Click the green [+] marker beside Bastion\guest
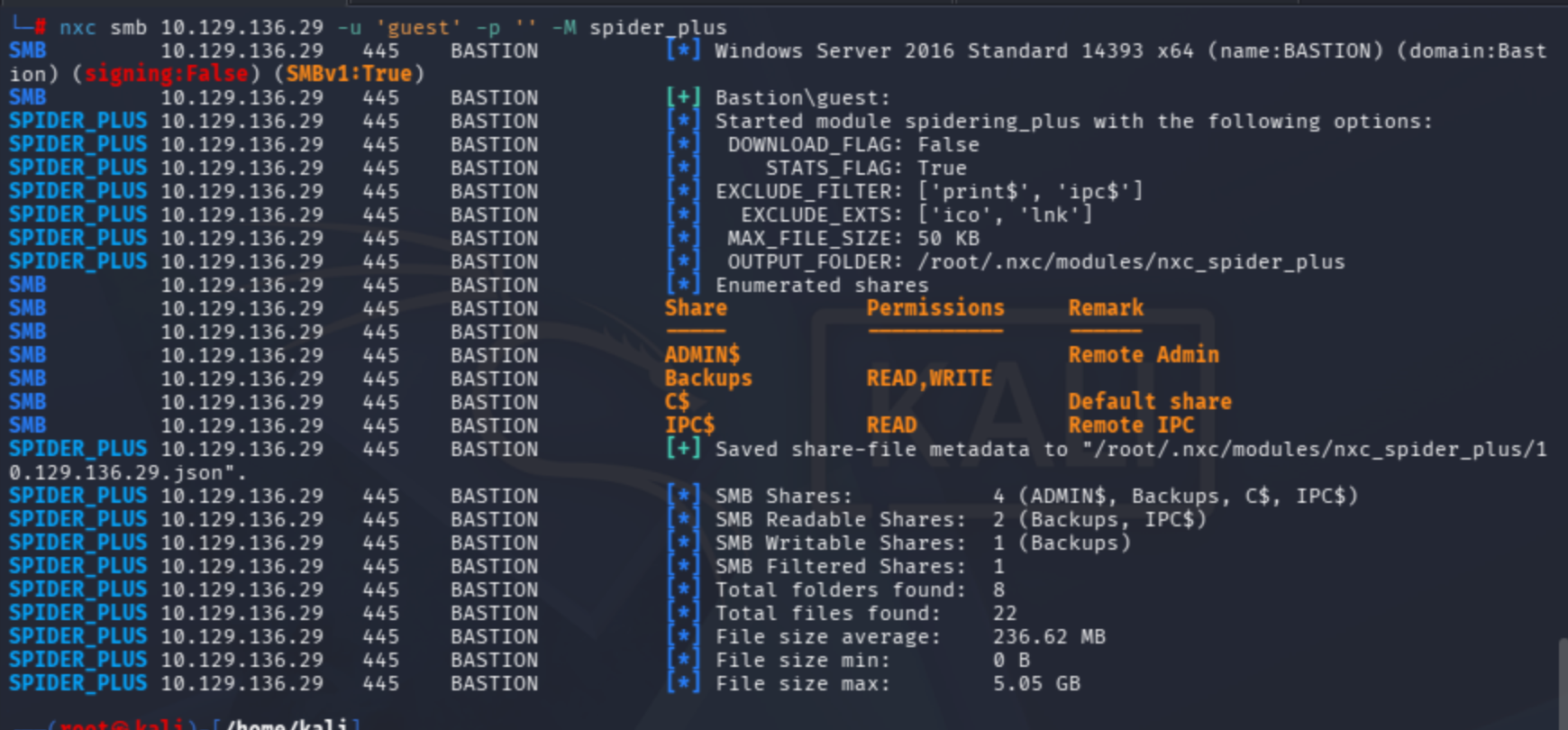This screenshot has height=730, width=1568. coord(683,97)
